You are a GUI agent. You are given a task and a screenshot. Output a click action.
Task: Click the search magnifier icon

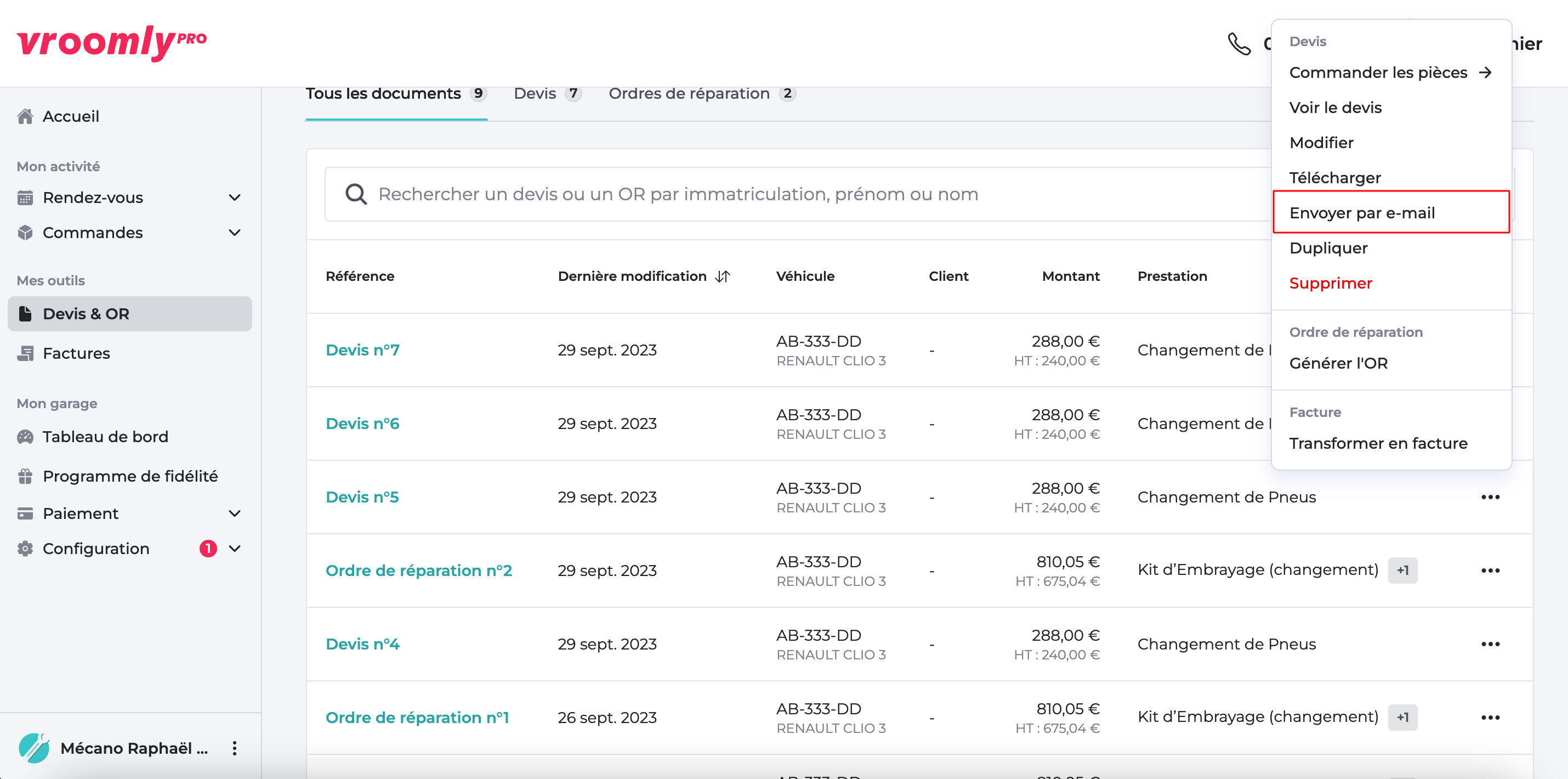pos(356,194)
